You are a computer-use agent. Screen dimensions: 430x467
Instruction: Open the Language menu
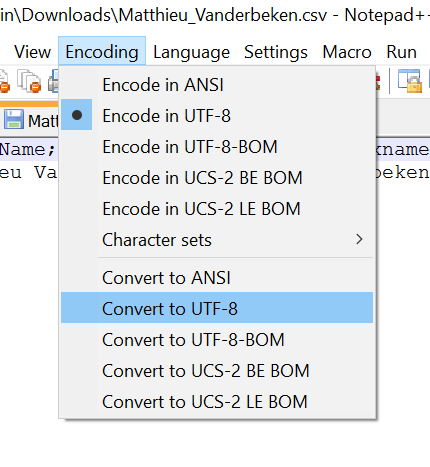point(191,52)
